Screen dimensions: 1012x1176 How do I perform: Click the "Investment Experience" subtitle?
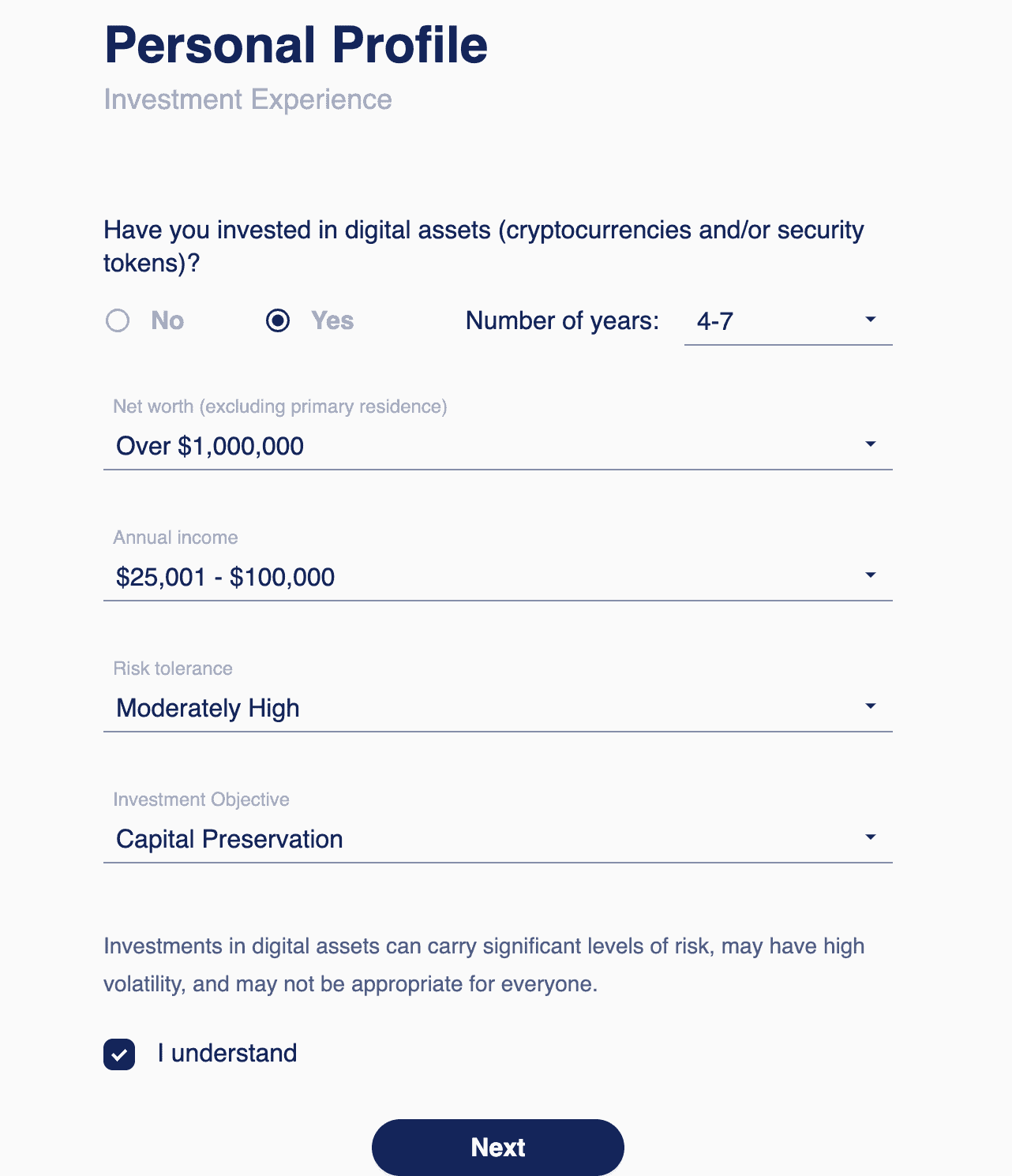248,99
